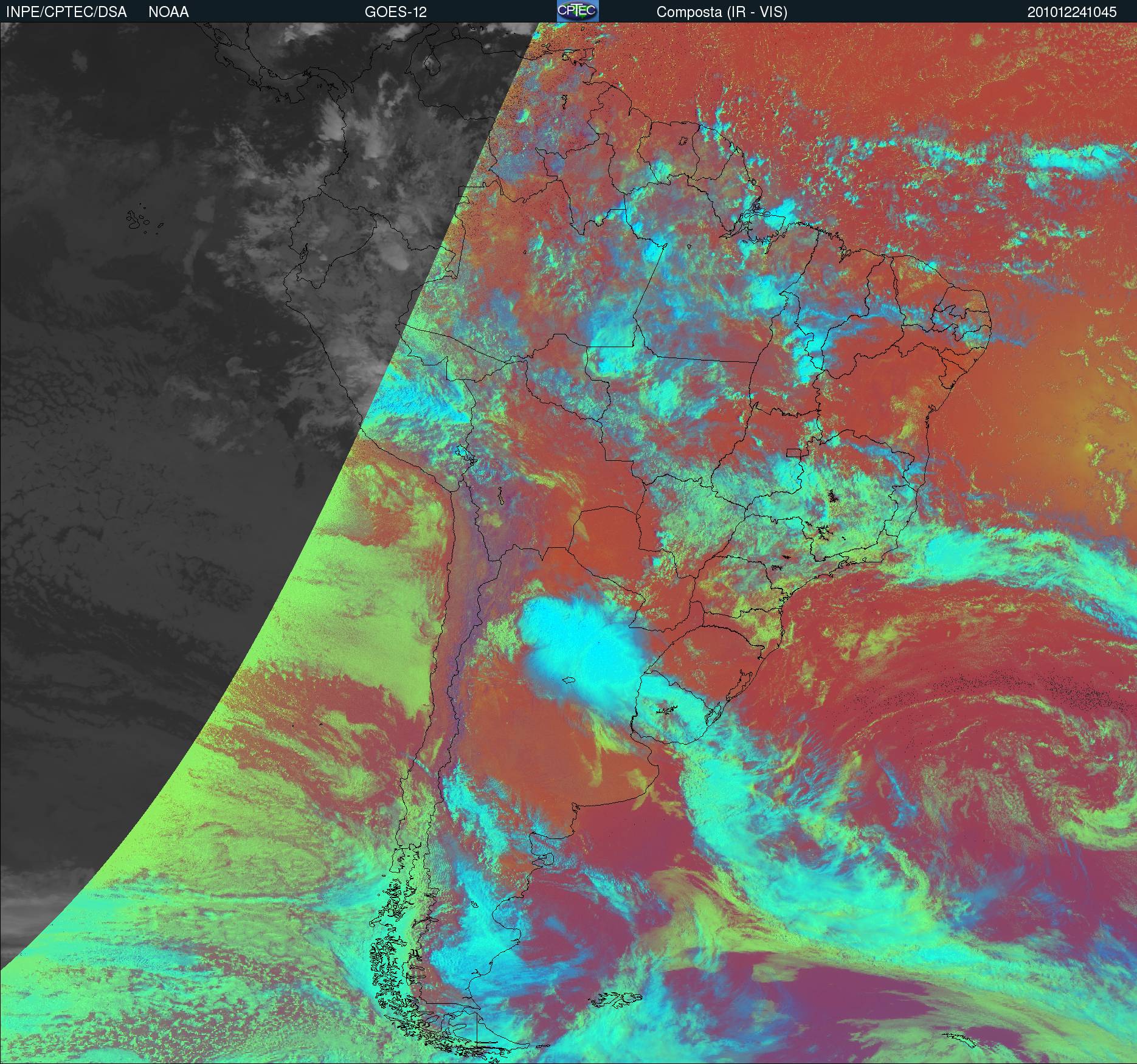Screen dimensions: 1137x1064
Task: Click the Lake Maracaibo outline
Action: [431, 63]
